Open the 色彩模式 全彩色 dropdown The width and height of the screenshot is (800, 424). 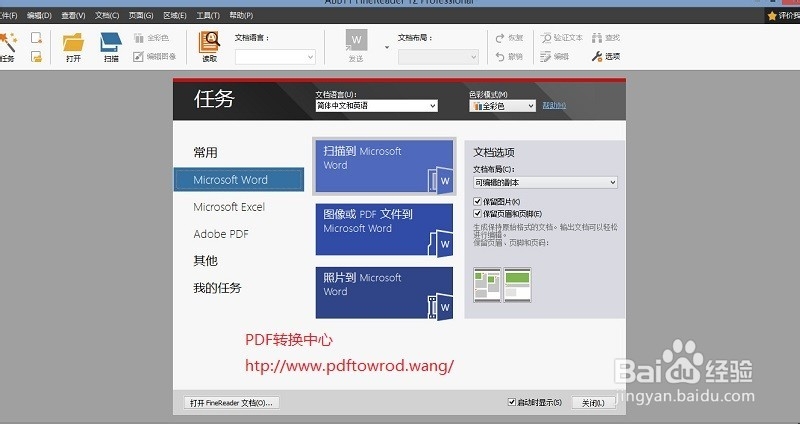(503, 106)
